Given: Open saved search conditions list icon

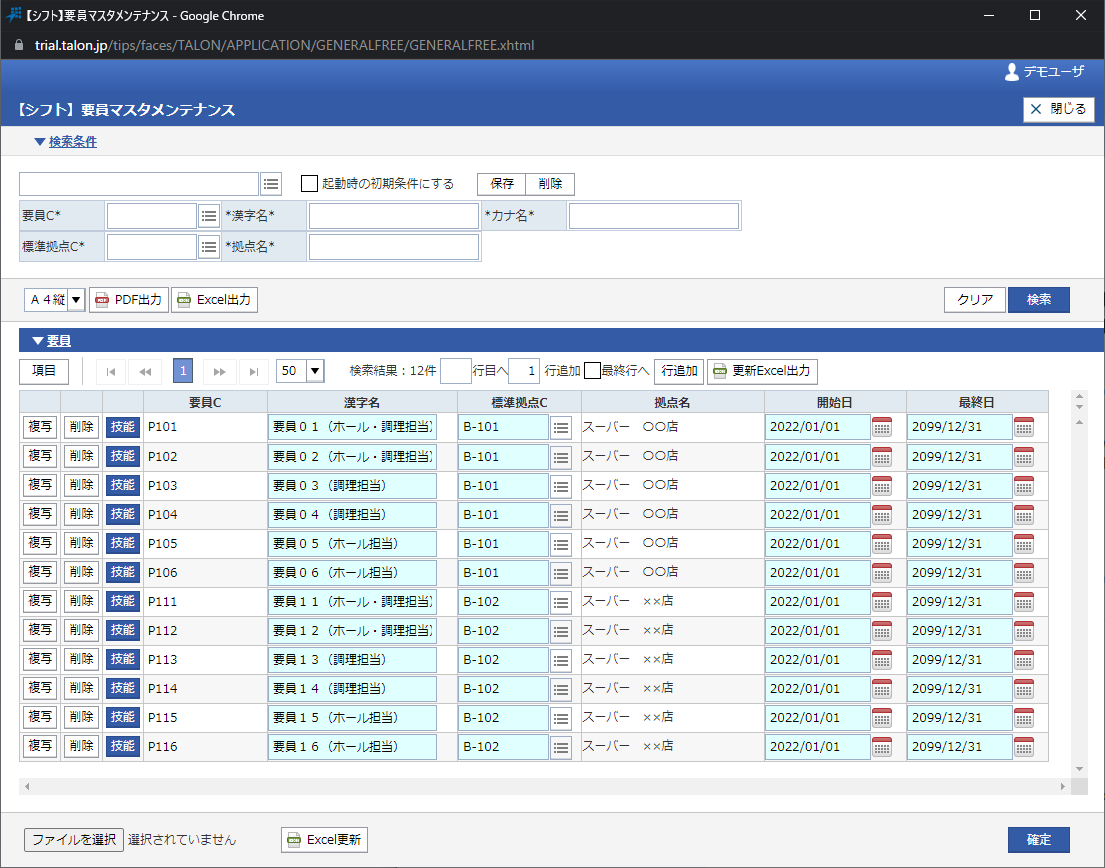Looking at the screenshot, I should point(271,185).
